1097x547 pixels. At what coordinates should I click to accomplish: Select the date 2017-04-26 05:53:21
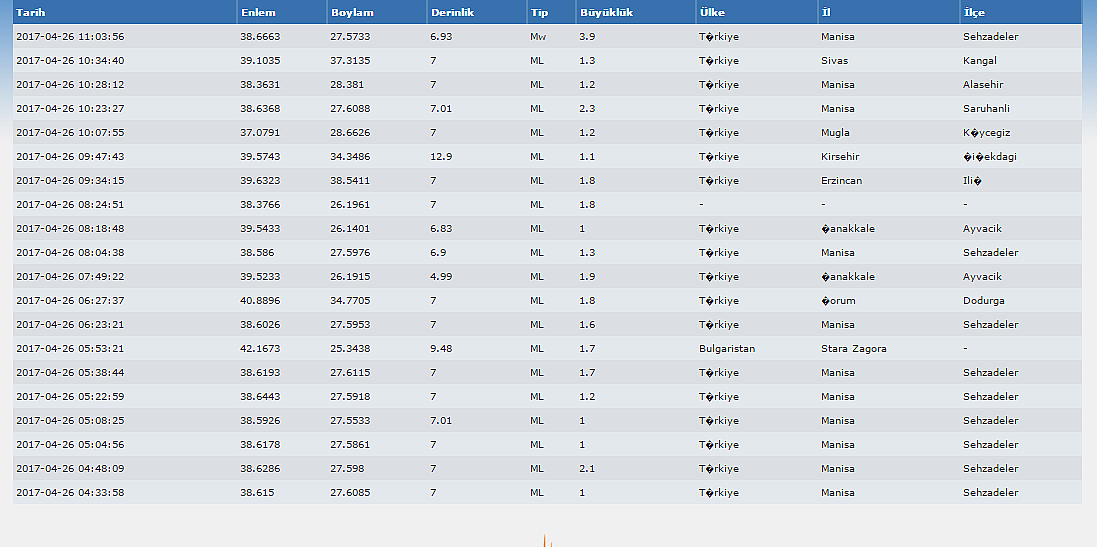(70, 348)
